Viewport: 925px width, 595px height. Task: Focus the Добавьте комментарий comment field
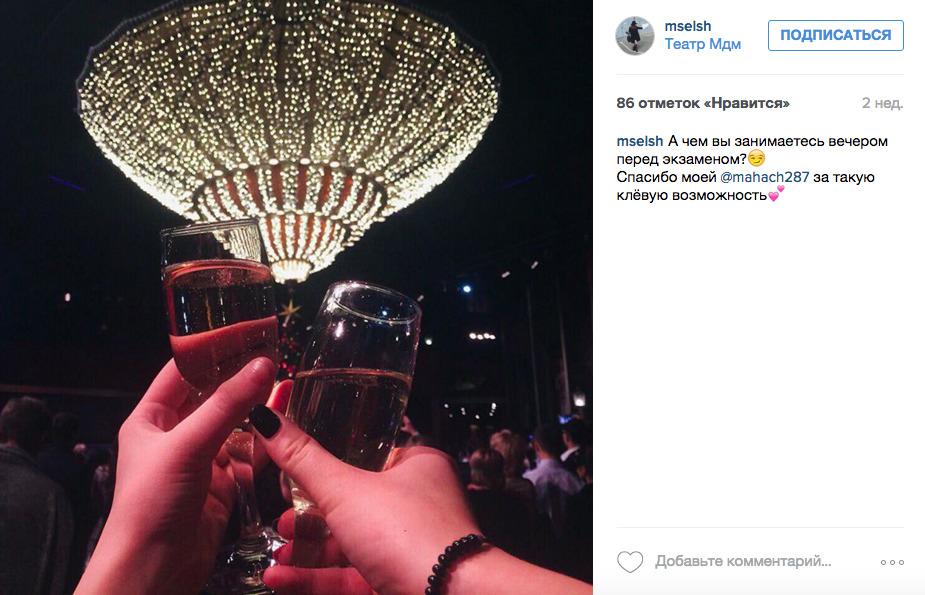point(743,561)
